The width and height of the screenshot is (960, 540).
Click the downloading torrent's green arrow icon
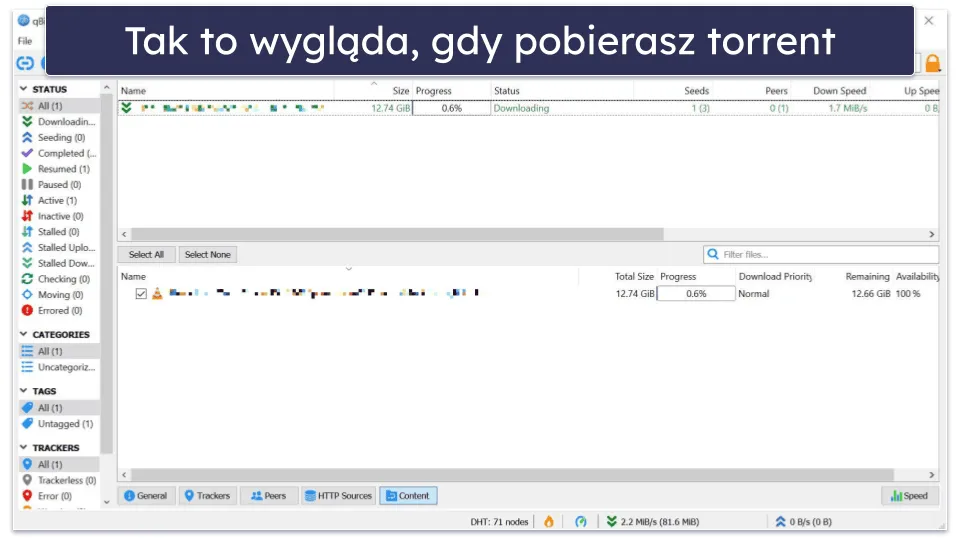(x=127, y=108)
